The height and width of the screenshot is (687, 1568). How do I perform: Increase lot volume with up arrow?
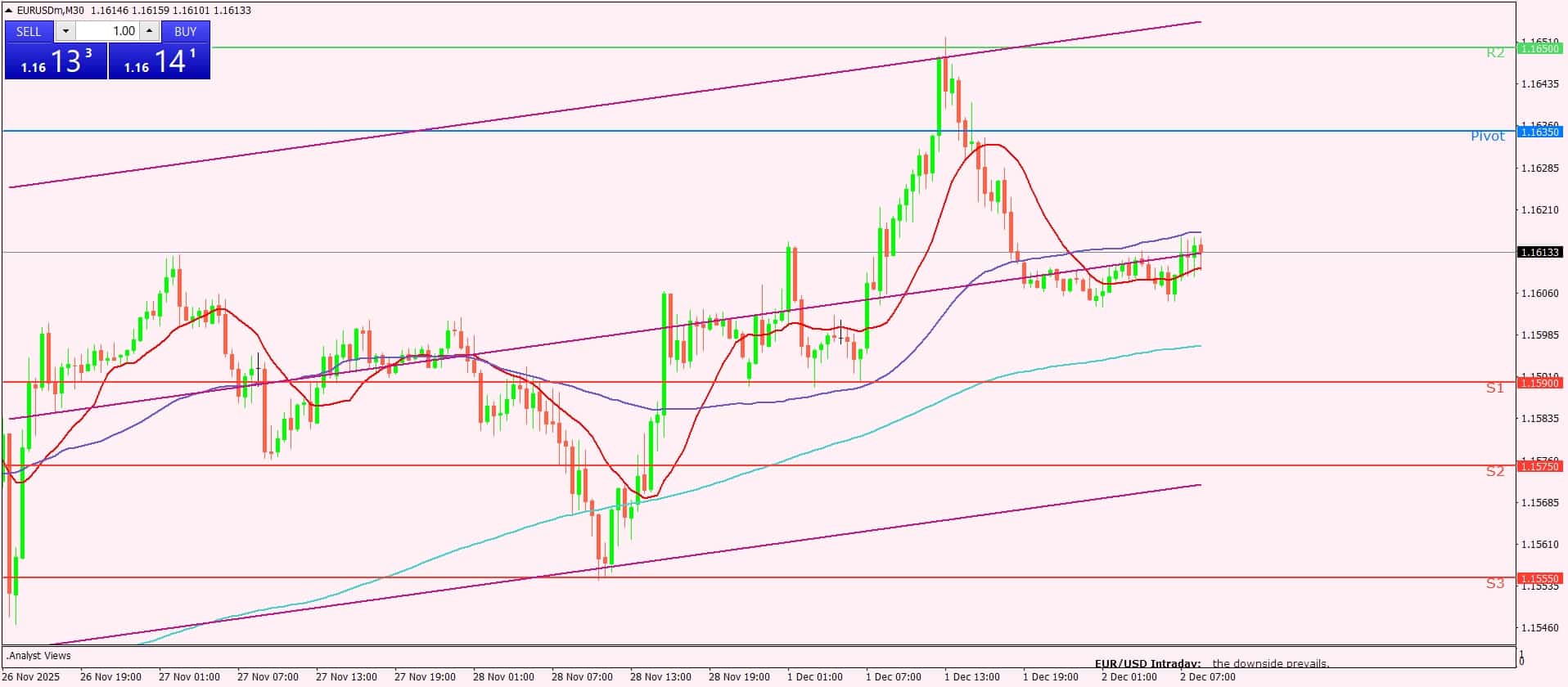[x=149, y=31]
